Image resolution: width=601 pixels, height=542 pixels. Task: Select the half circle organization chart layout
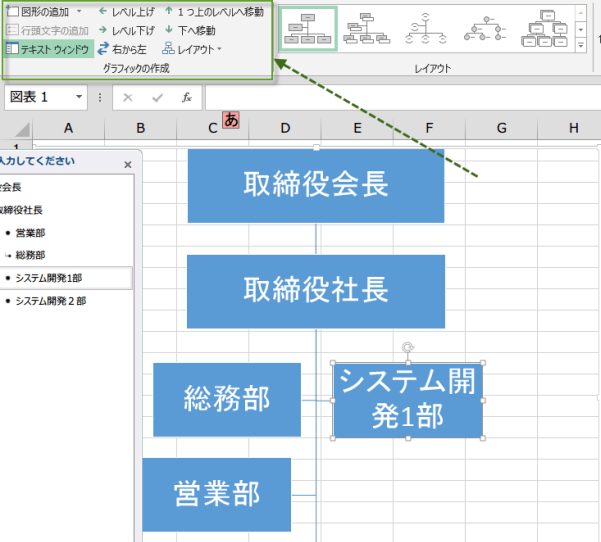pyautogui.click(x=425, y=29)
